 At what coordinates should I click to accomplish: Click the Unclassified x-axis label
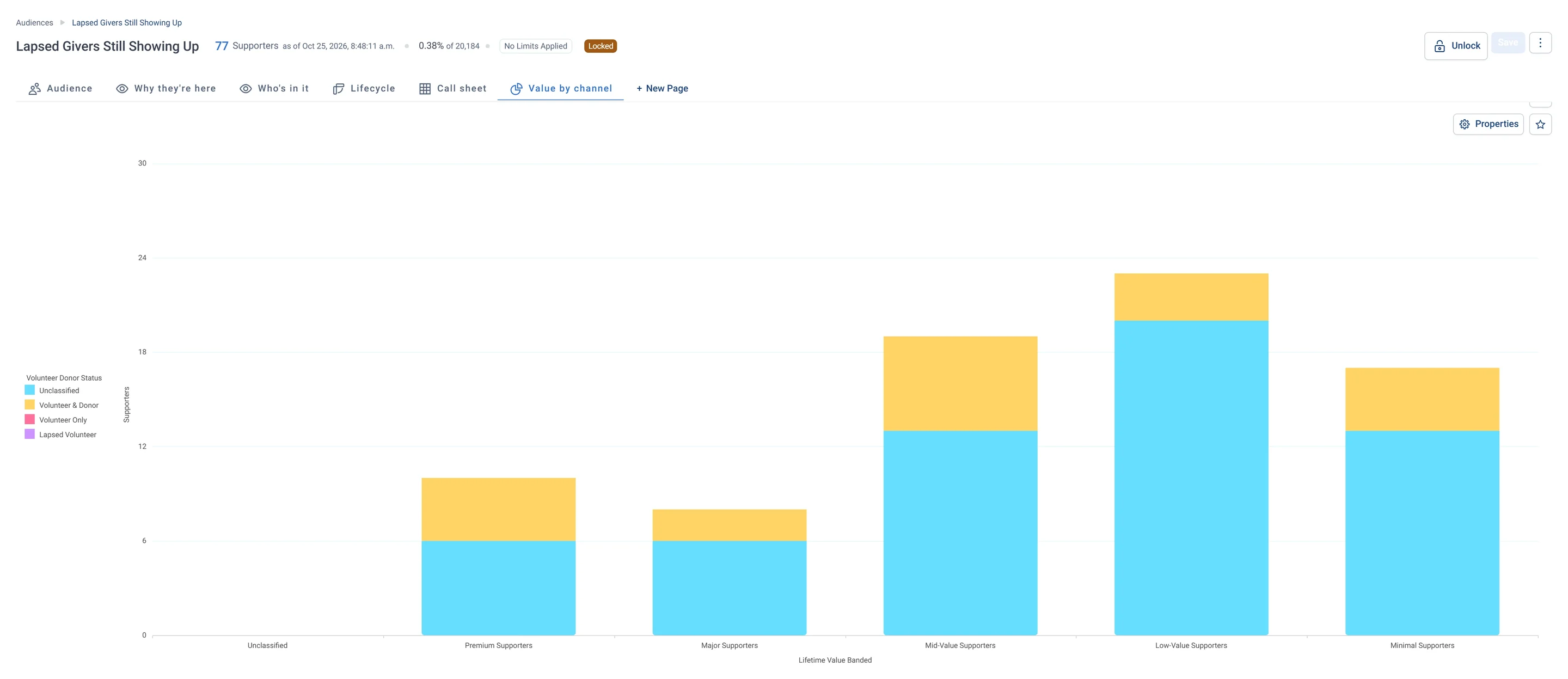267,645
